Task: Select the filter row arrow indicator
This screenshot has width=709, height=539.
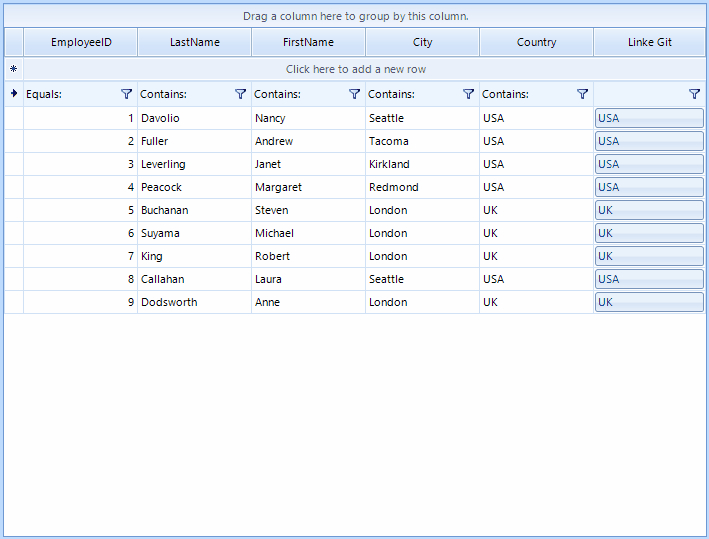Action: tap(14, 94)
